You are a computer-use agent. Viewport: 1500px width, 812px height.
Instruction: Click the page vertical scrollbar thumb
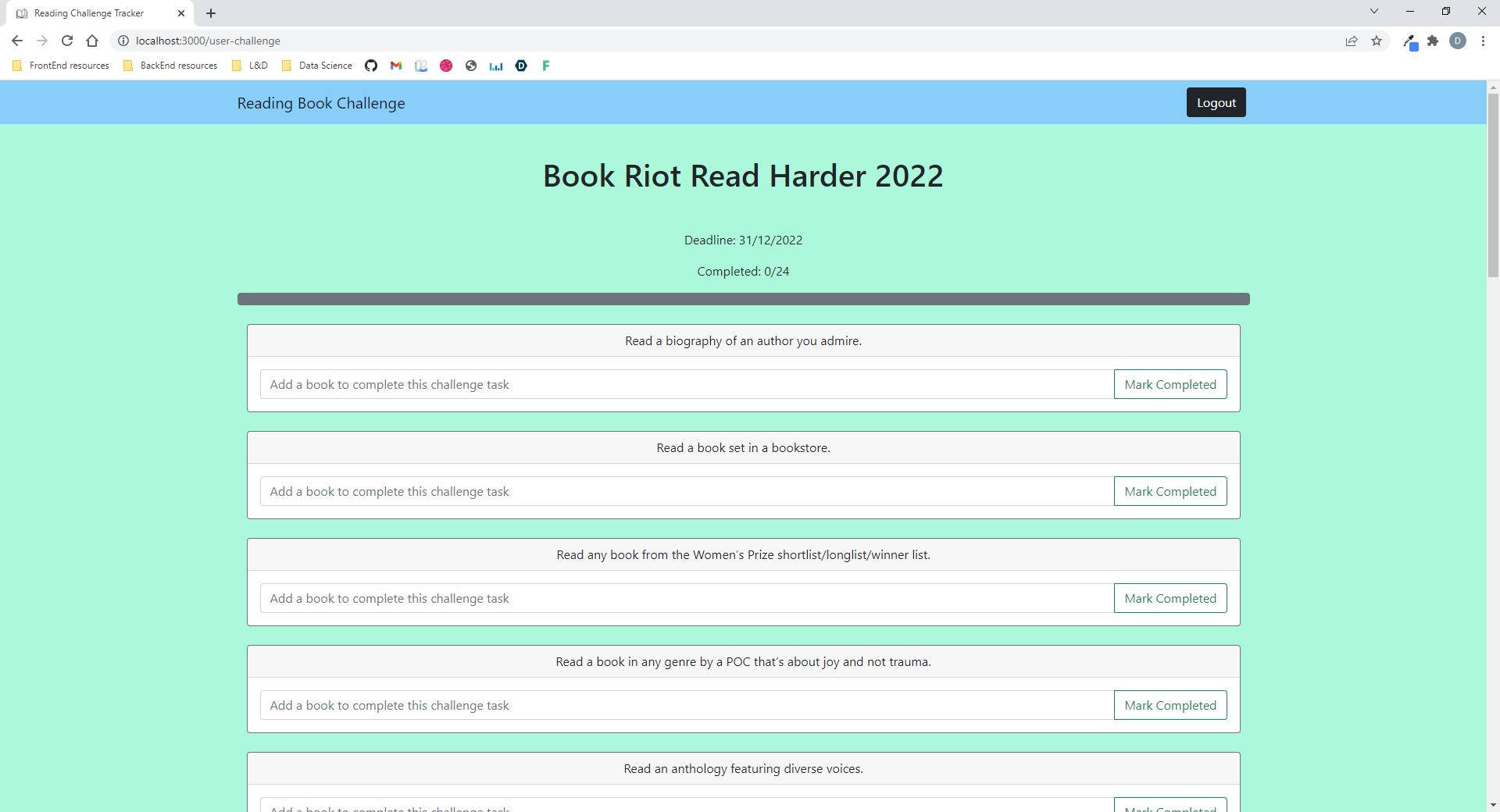coord(1493,186)
